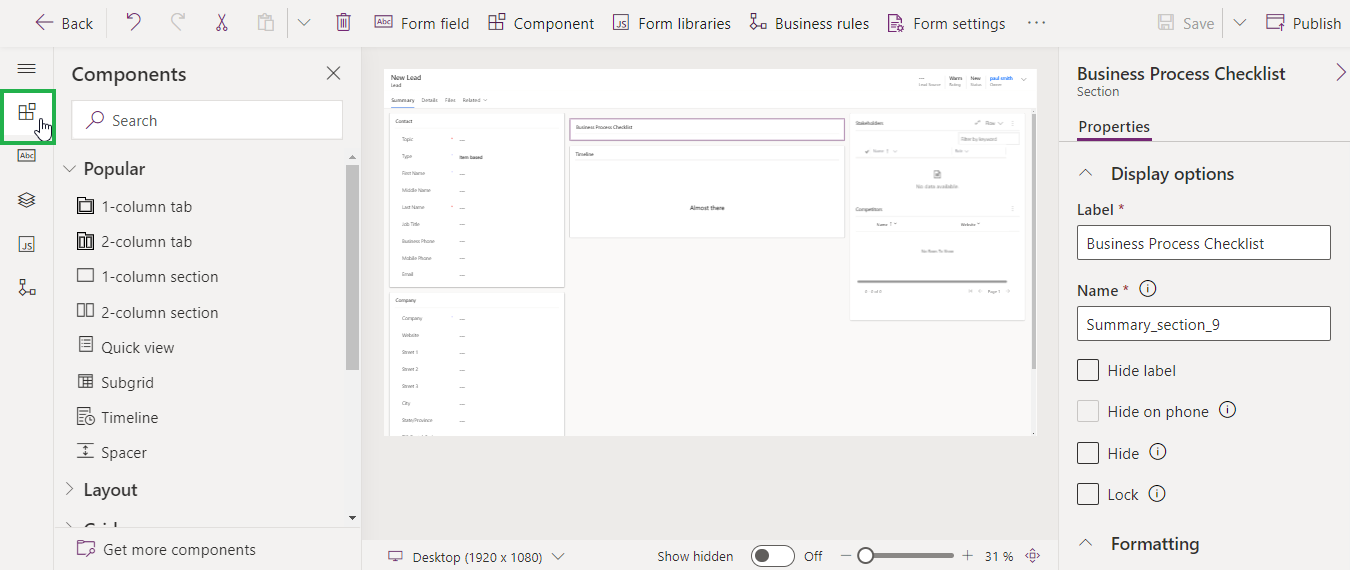
Task: Check the Lock checkbox
Action: pos(1088,494)
